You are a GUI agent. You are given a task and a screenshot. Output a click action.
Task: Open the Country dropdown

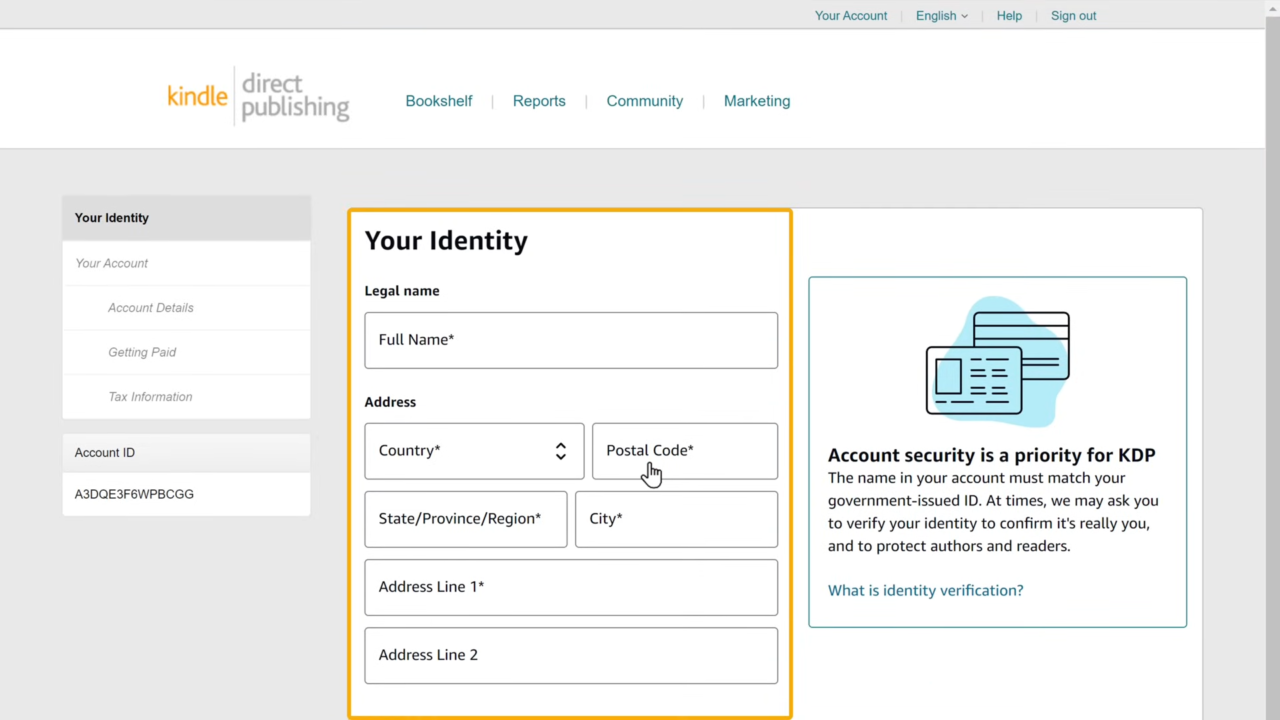tap(474, 451)
